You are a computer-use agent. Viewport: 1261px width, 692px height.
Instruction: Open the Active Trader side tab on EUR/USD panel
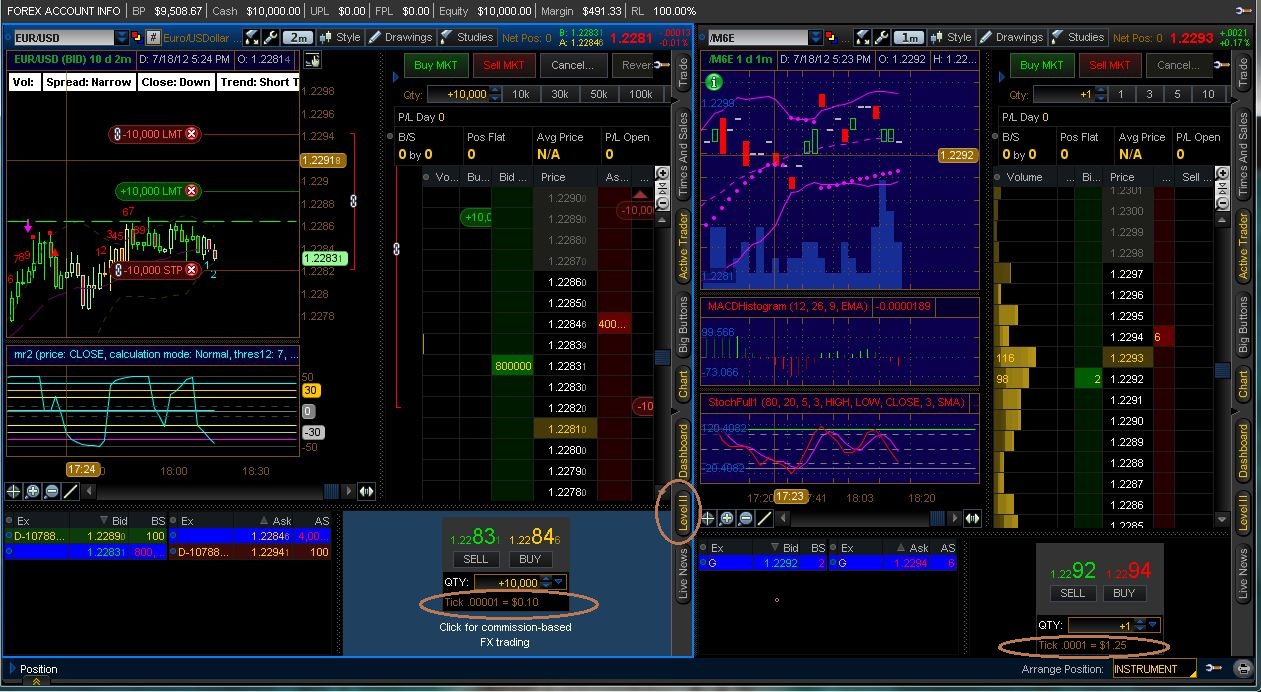point(684,245)
